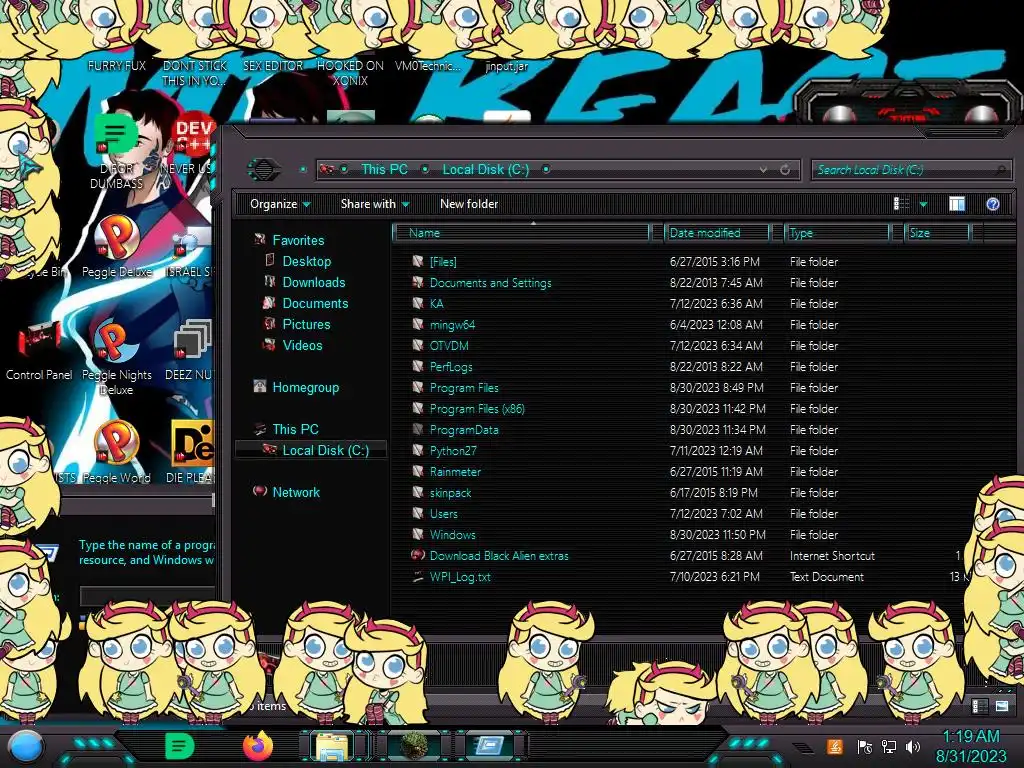Open File Explorer taskbar button
Screen dimensions: 1024x768
coord(331,746)
